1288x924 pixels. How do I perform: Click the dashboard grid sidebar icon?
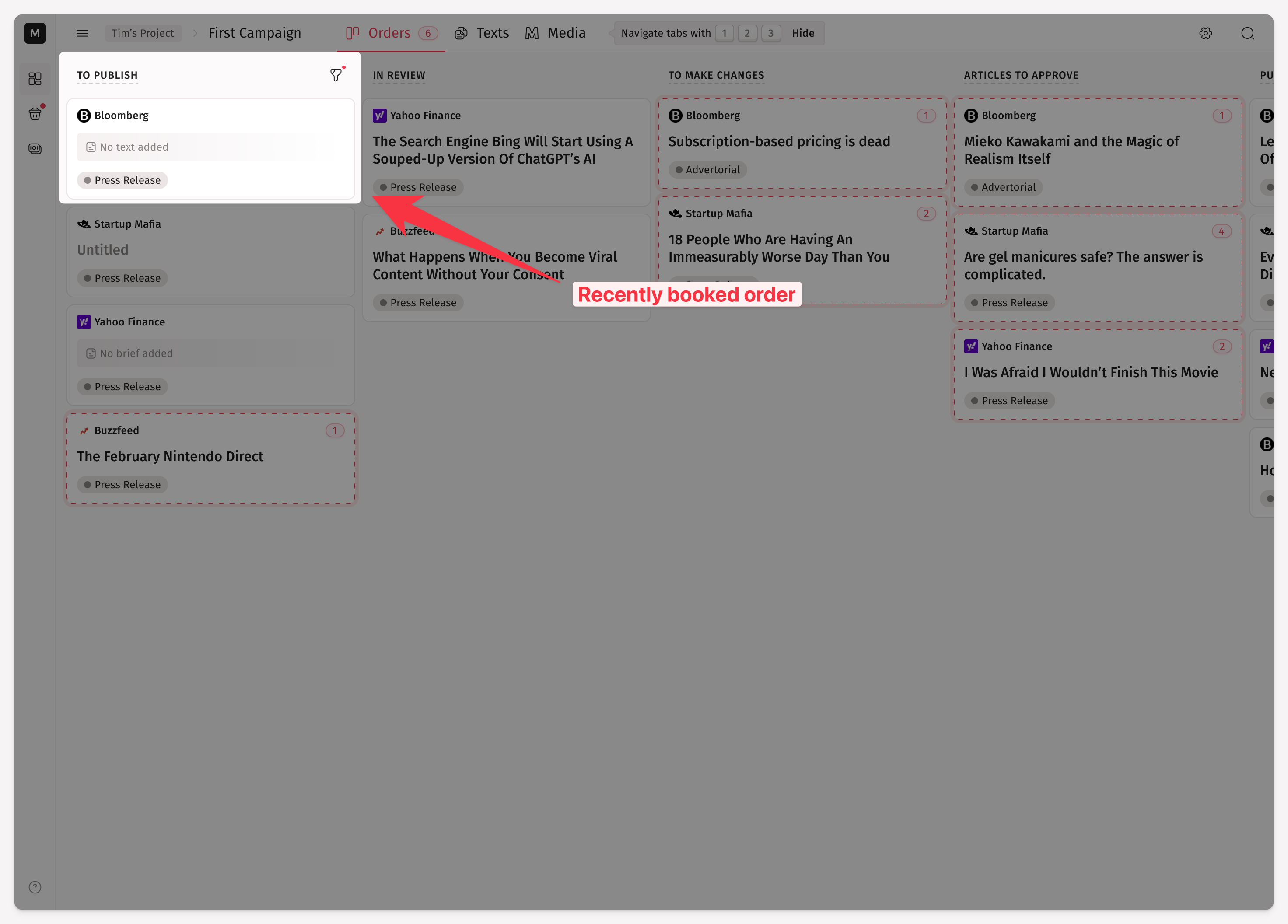(x=35, y=78)
